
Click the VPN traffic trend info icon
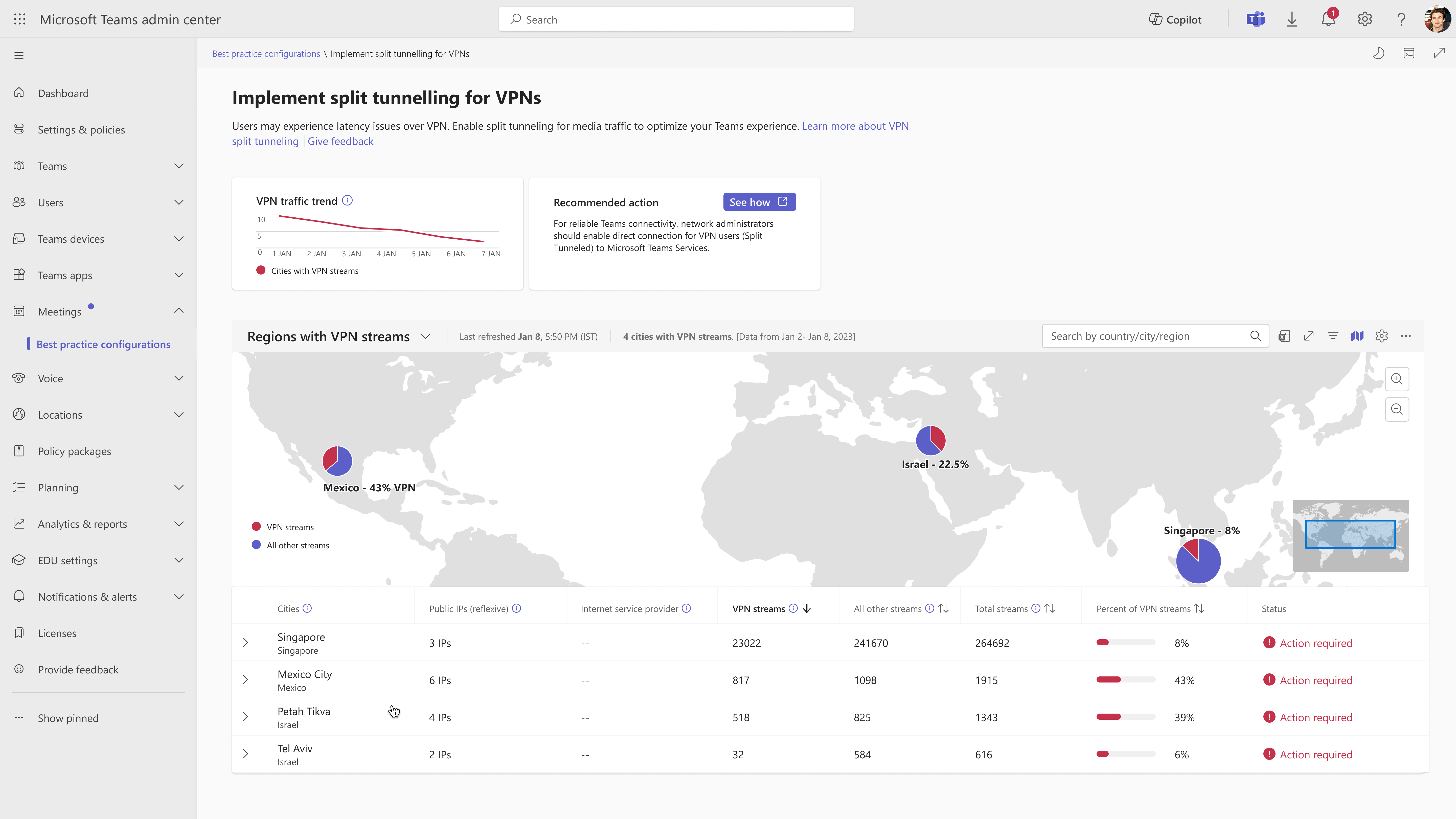(348, 201)
